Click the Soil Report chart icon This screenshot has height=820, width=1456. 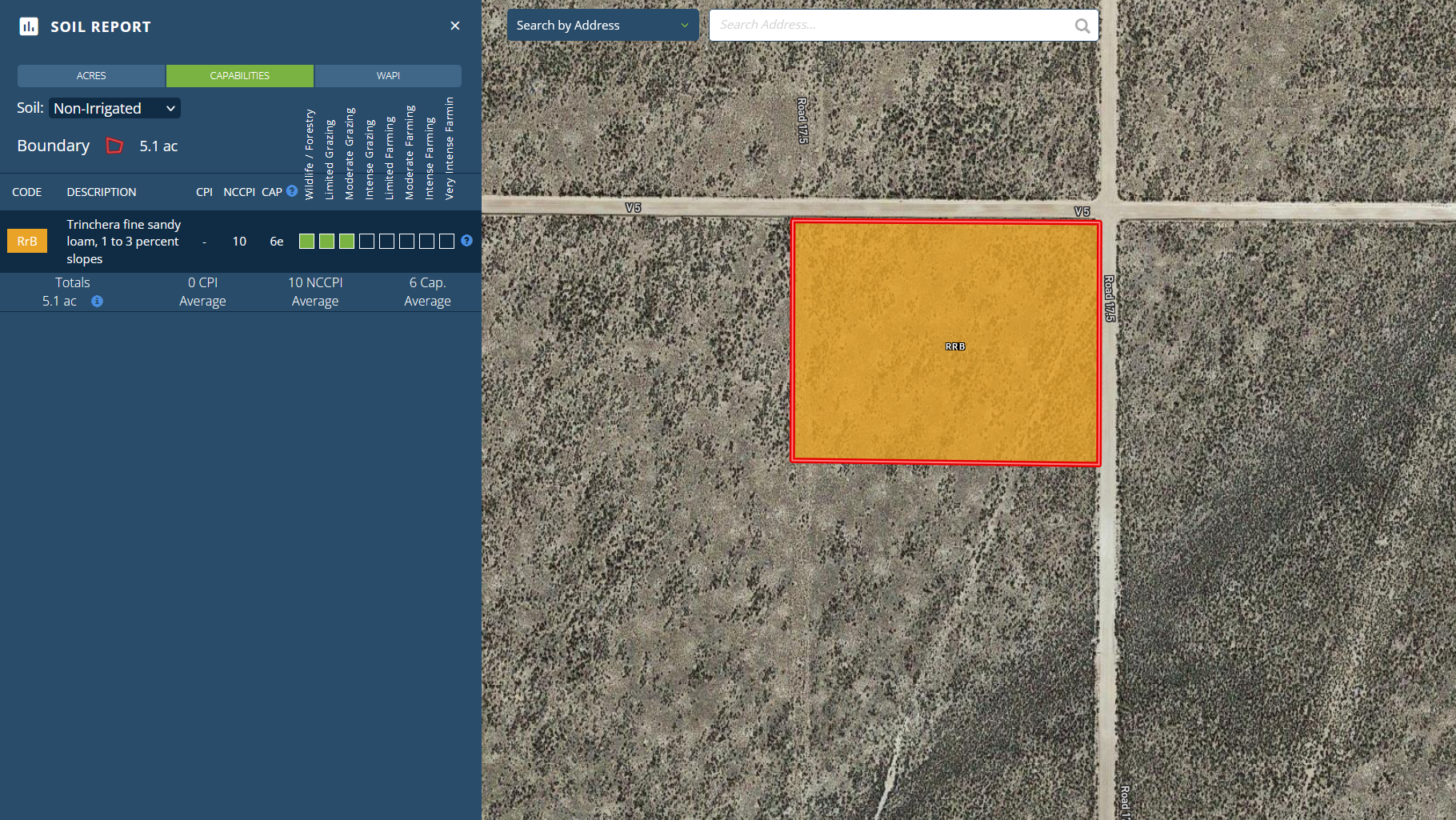[29, 26]
